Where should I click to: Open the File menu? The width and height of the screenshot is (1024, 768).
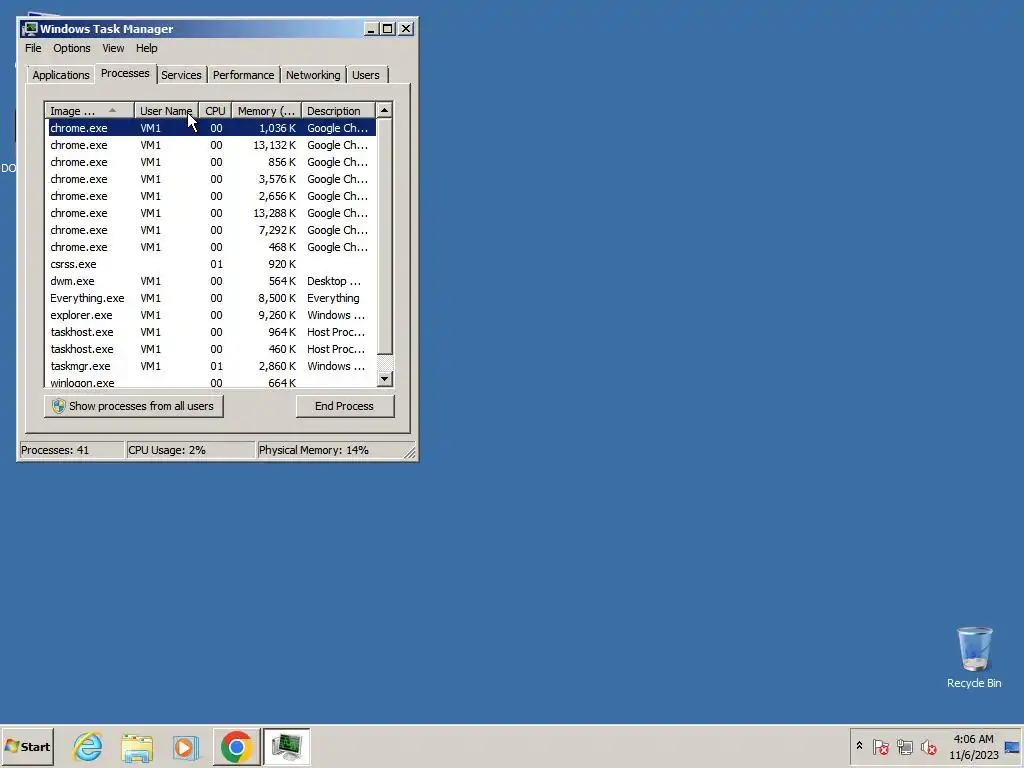click(x=33, y=48)
